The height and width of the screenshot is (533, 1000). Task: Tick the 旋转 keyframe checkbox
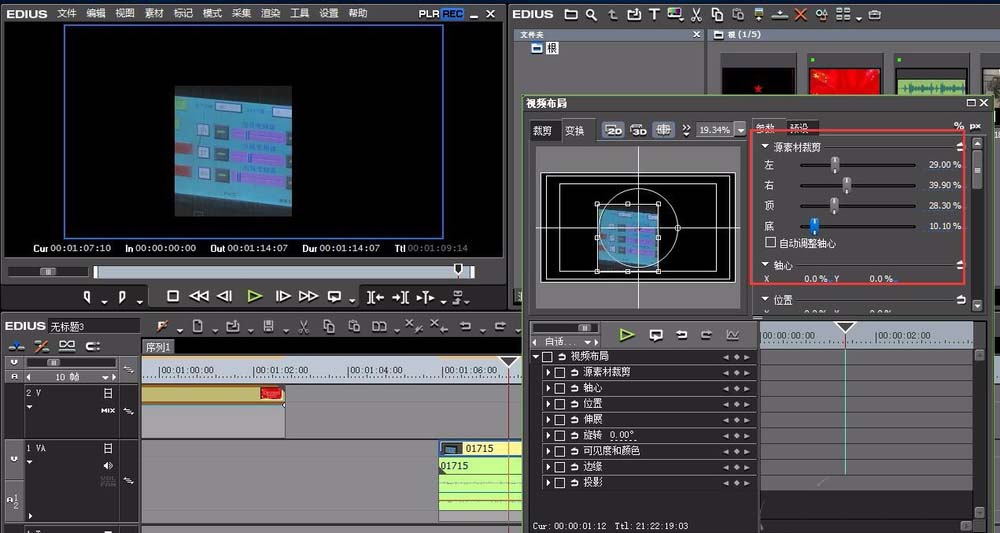560,435
